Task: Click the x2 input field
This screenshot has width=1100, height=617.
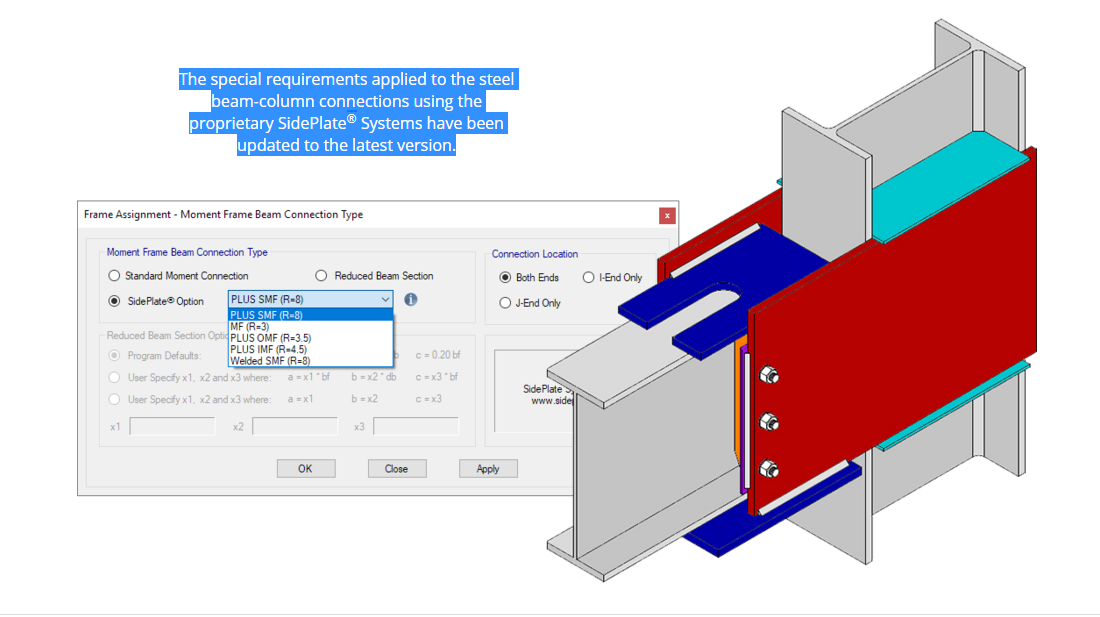Action: pyautogui.click(x=295, y=426)
